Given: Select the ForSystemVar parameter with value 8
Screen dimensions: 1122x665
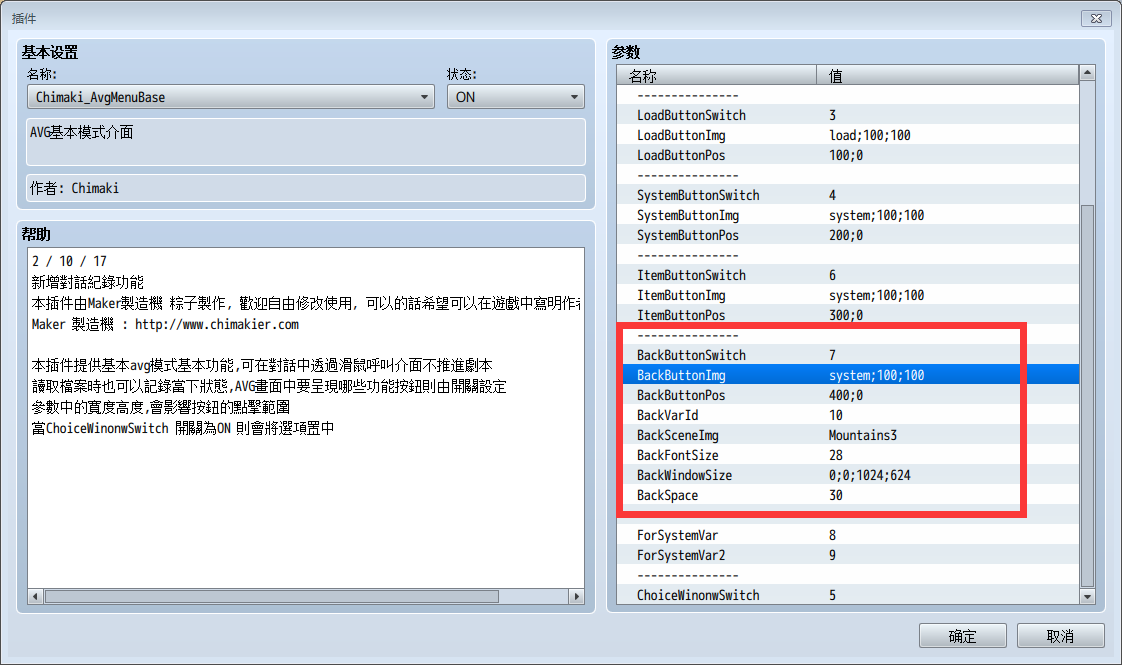Looking at the screenshot, I should (848, 535).
